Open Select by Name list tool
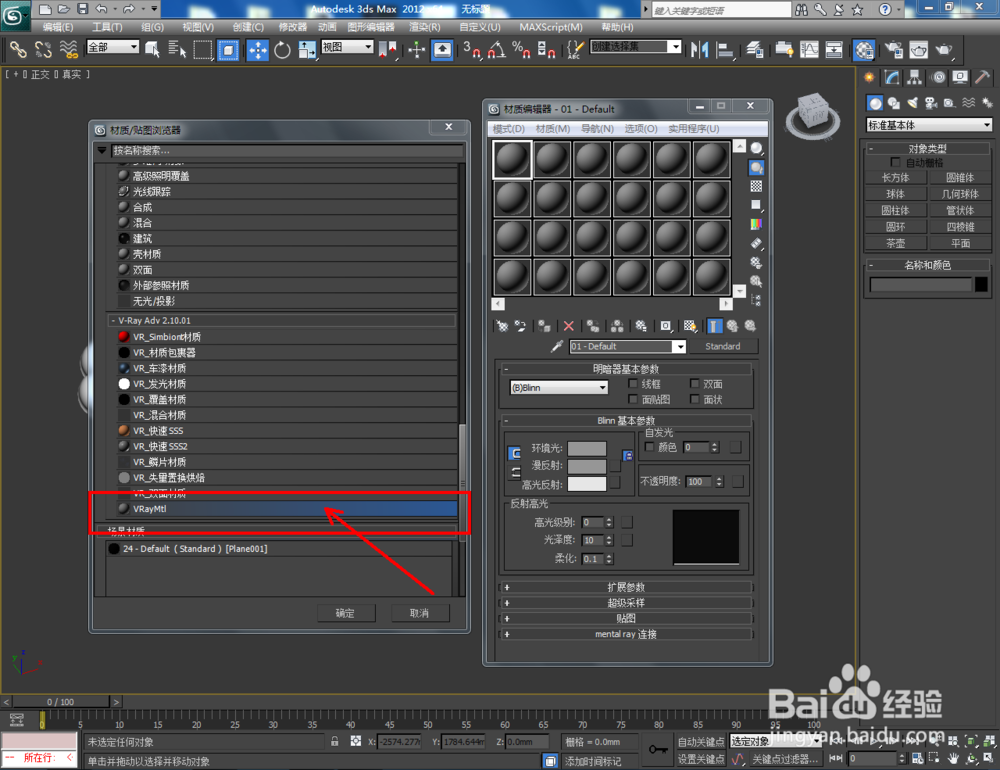Image resolution: width=1000 pixels, height=770 pixels. click(177, 50)
